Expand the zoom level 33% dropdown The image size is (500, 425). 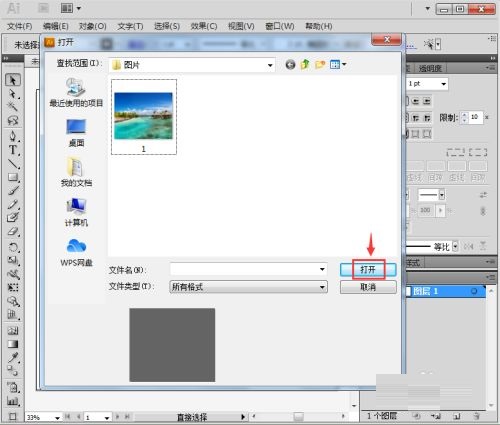tap(57, 417)
